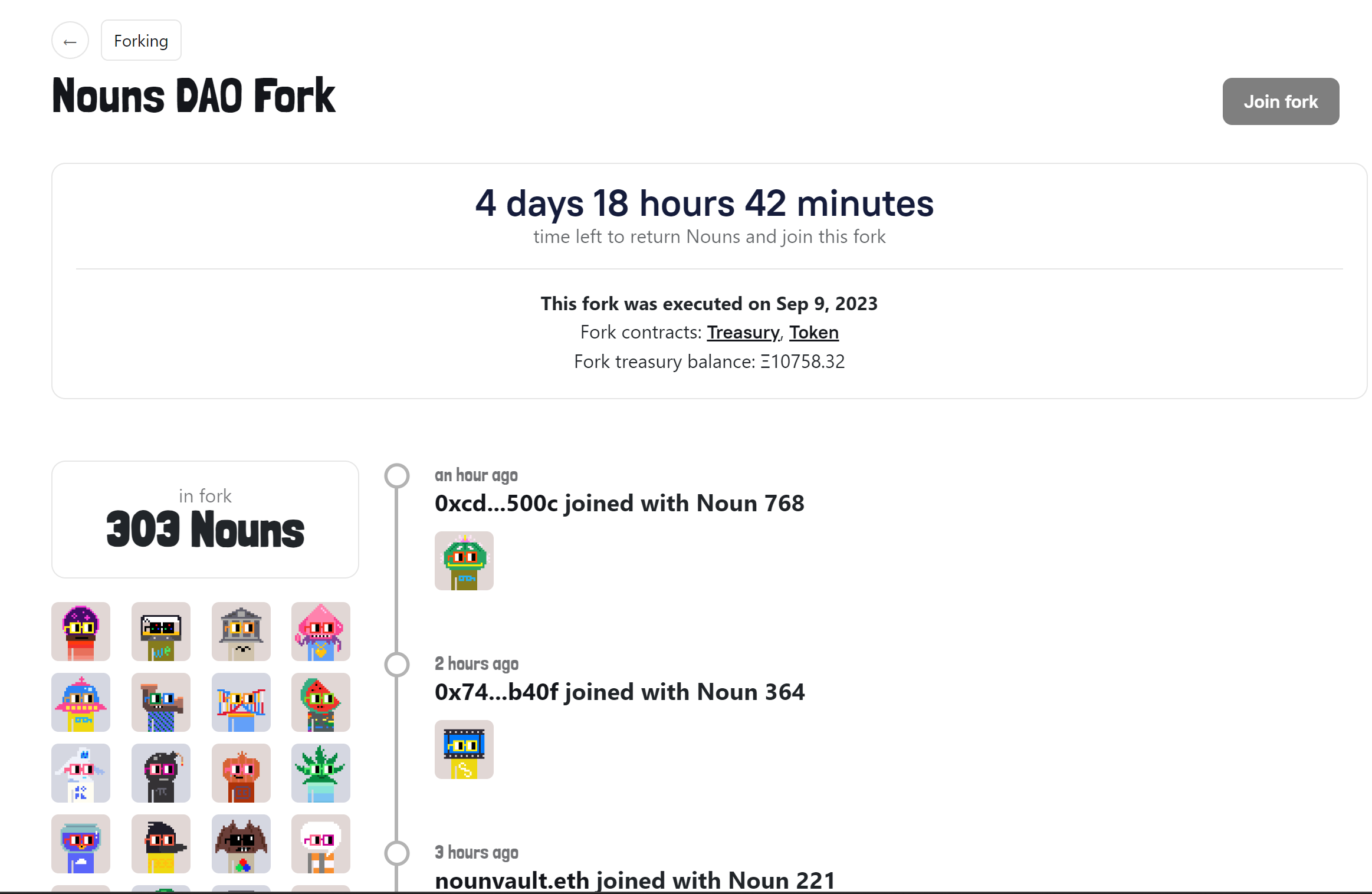Click the Noun 364 film-strip thumbnail
Viewport: 1372px width, 894px height.
click(464, 750)
